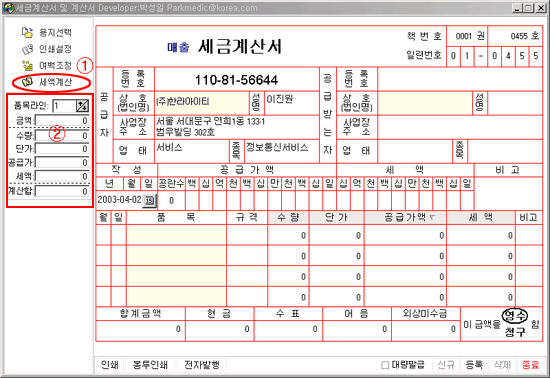Image resolution: width=550 pixels, height=378 pixels.
Task: Click the application icon in the title bar
Action: click(8, 8)
